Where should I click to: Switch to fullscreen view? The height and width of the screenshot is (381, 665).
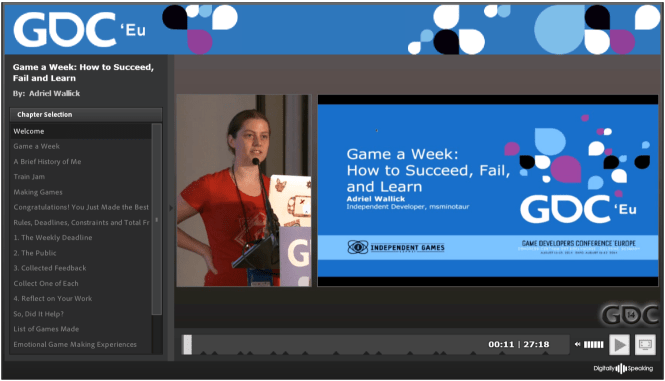coord(645,345)
